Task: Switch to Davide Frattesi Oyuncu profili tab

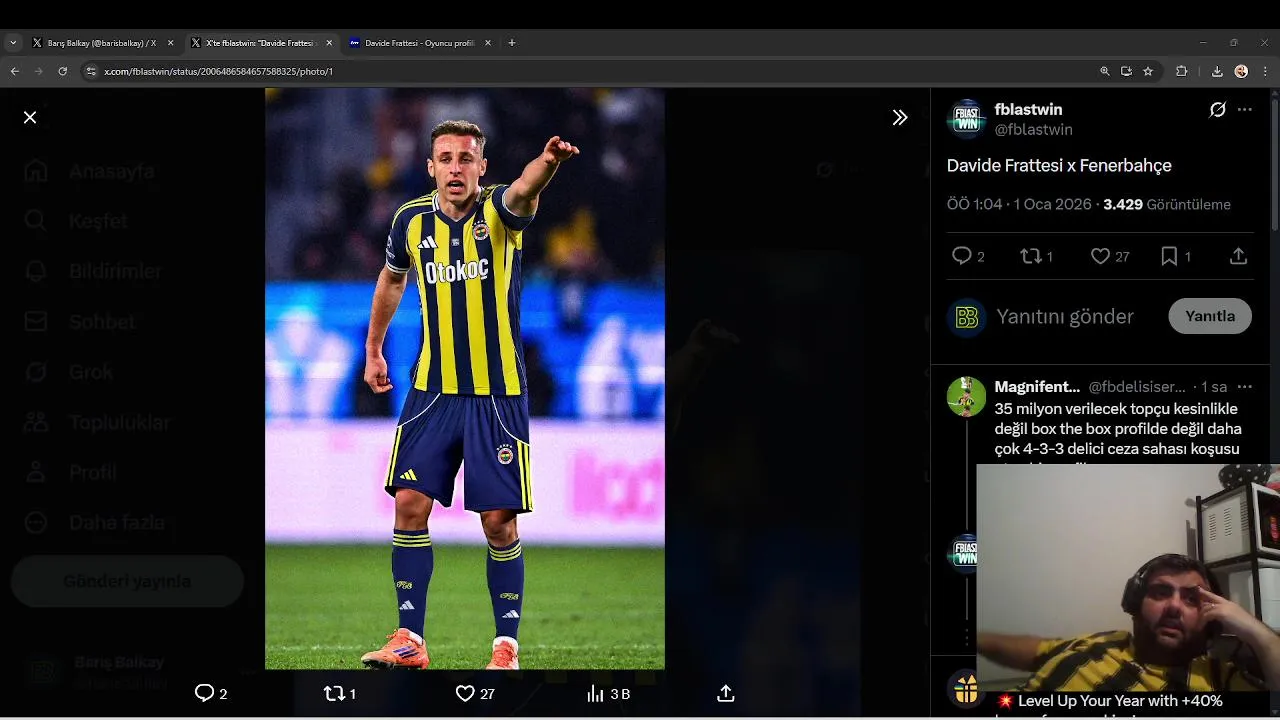Action: (418, 43)
